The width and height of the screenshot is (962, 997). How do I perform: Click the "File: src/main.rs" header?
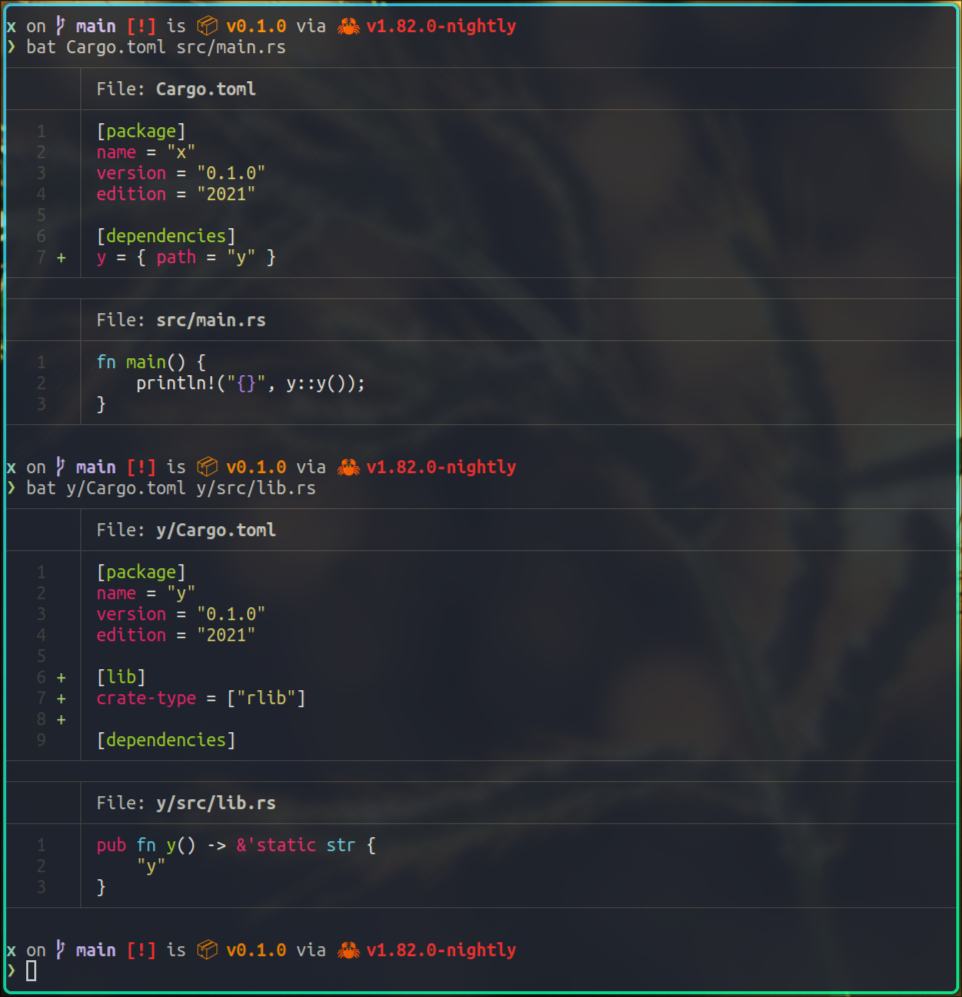pos(181,320)
